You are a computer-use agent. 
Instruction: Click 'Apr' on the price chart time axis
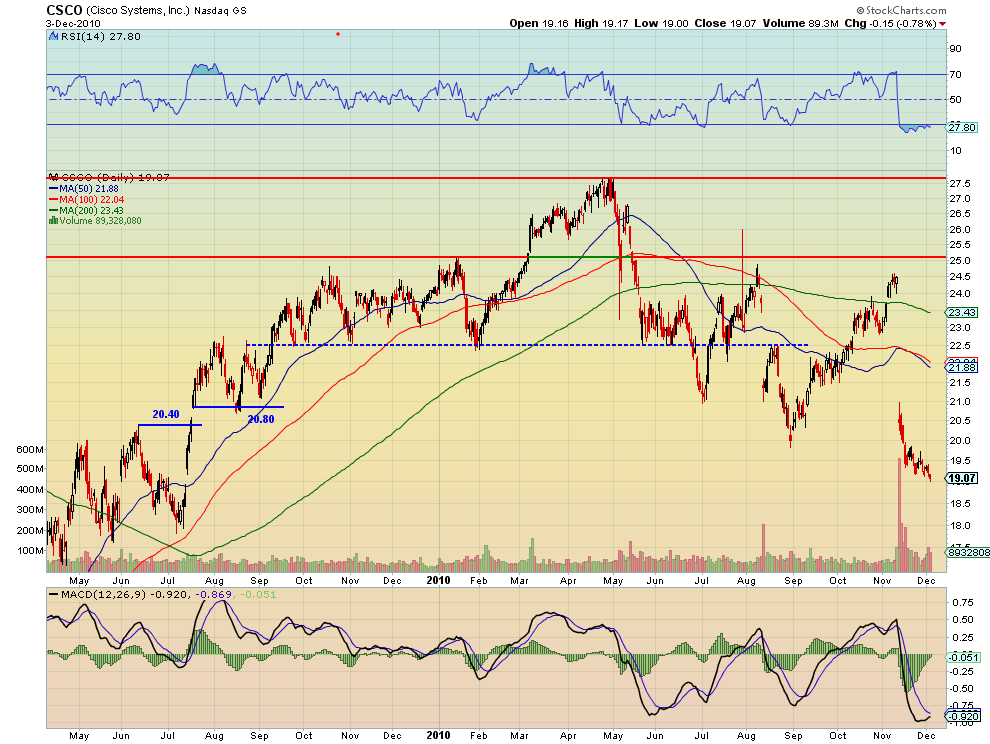coord(568,580)
